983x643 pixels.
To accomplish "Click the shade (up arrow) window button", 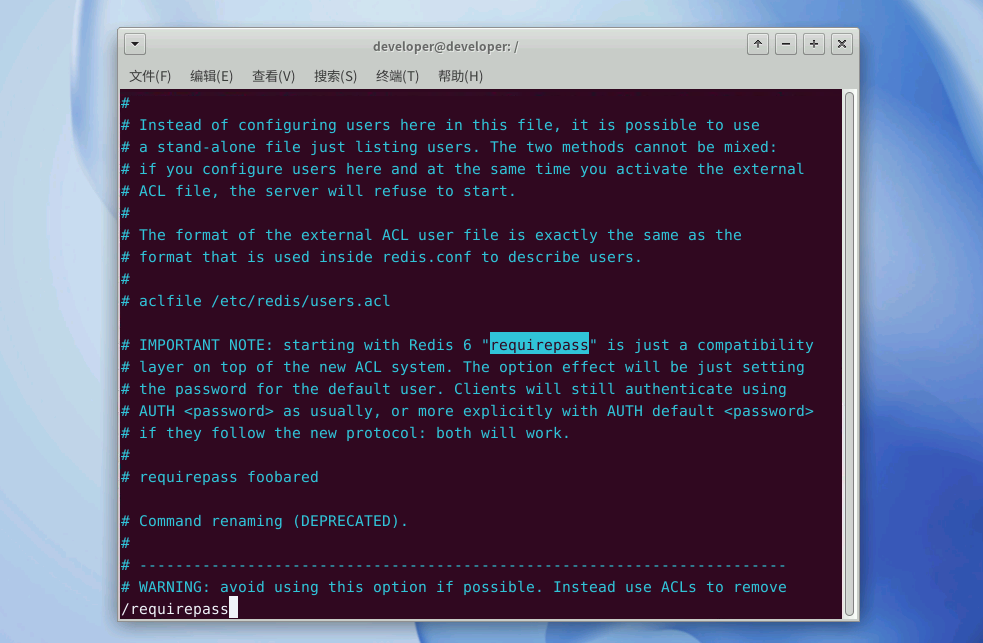I will [758, 44].
